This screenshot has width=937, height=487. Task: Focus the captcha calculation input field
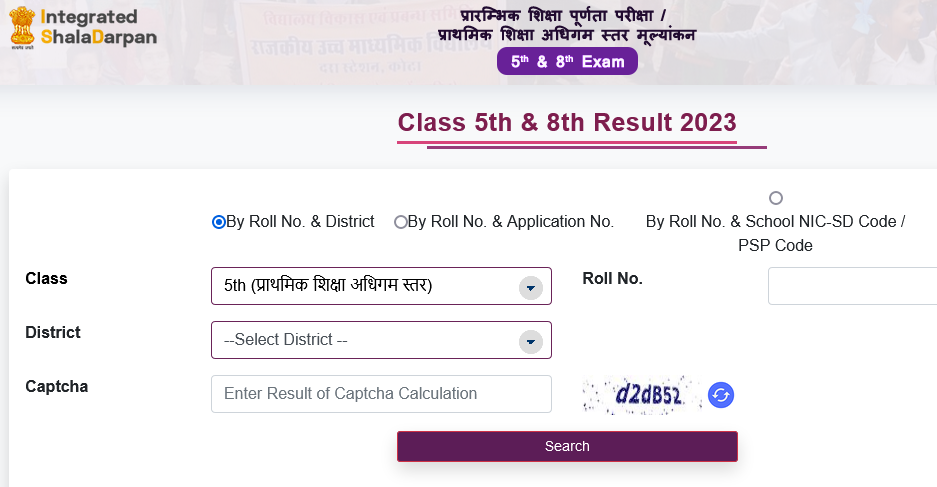(x=381, y=394)
